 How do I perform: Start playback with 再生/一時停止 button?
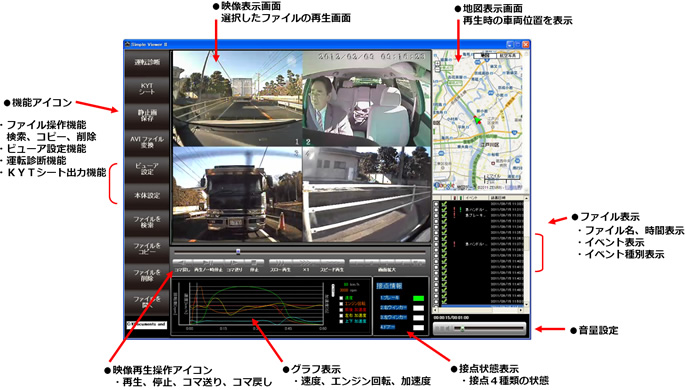pyautogui.click(x=208, y=262)
